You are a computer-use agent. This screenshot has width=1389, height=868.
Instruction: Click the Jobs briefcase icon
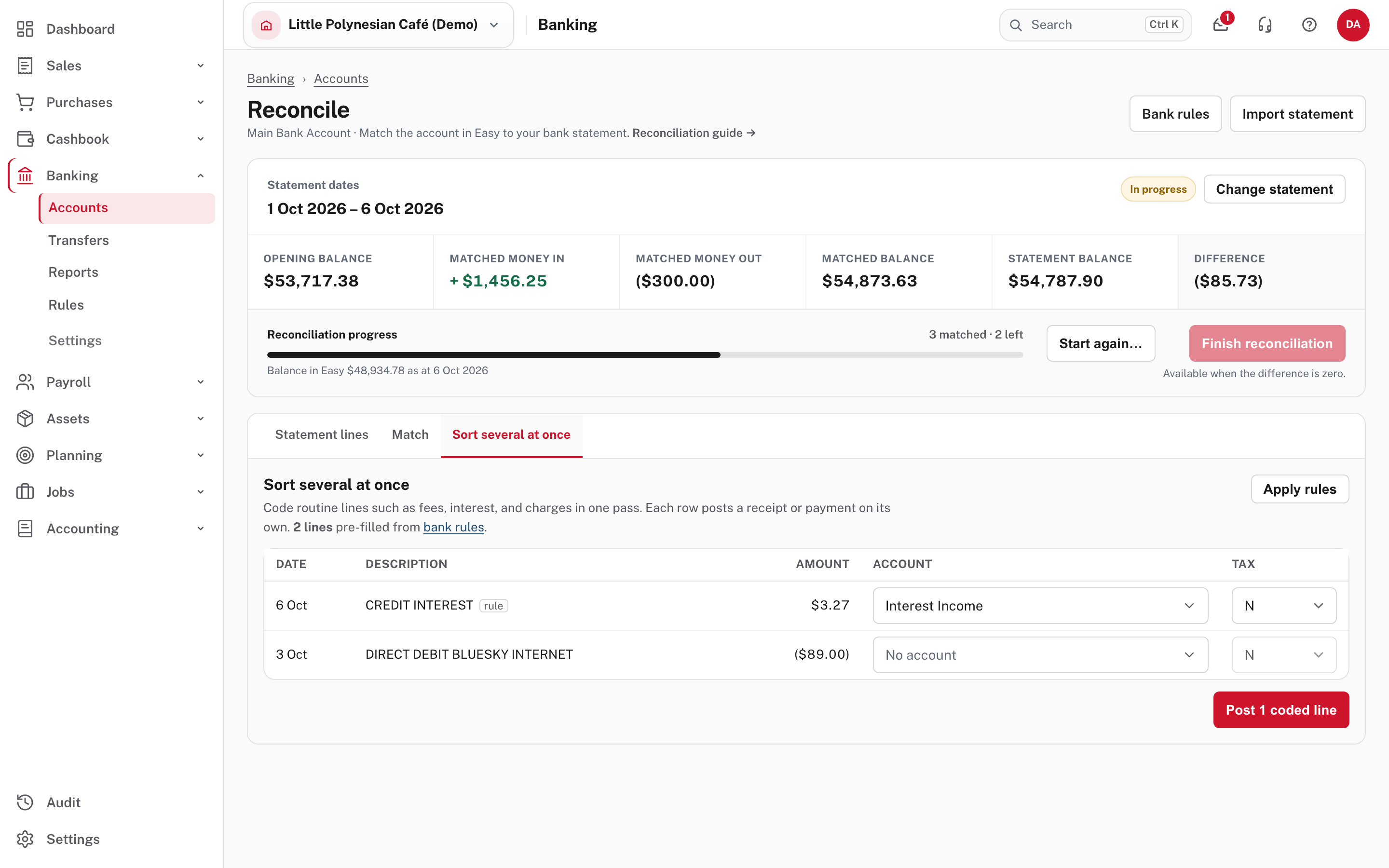click(25, 492)
